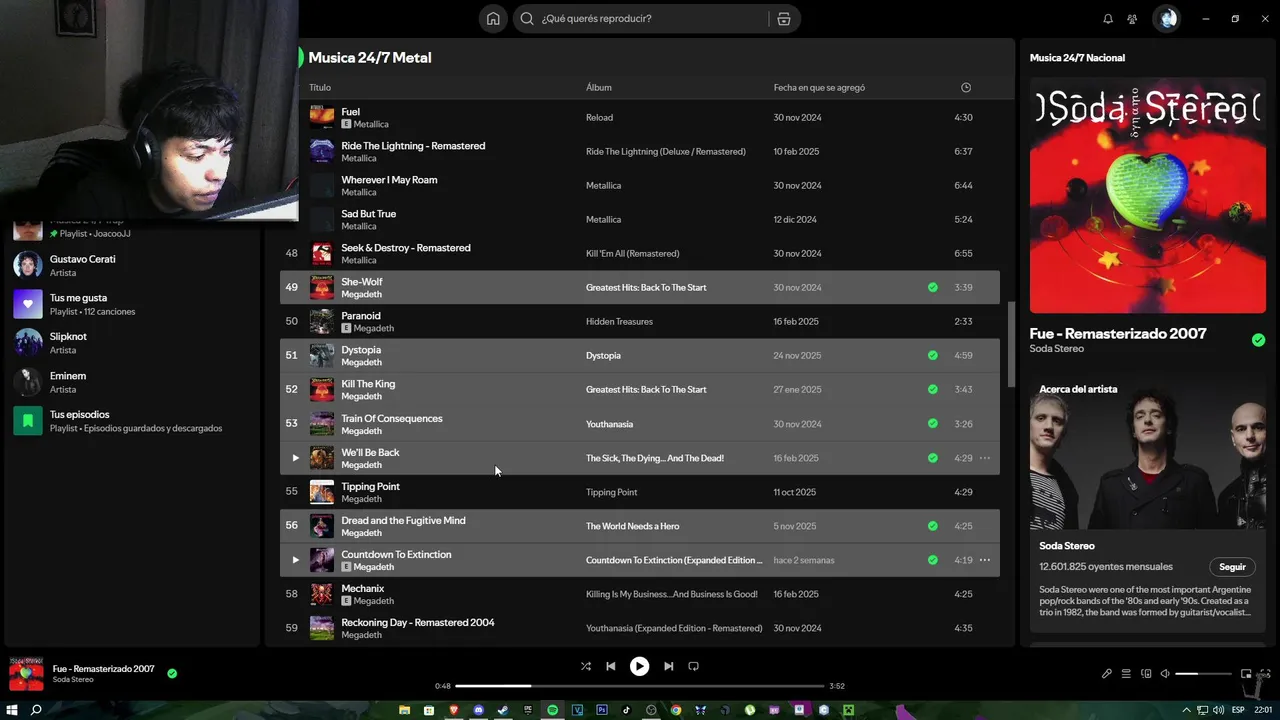Open Eminem artist in library

[x=132, y=382]
